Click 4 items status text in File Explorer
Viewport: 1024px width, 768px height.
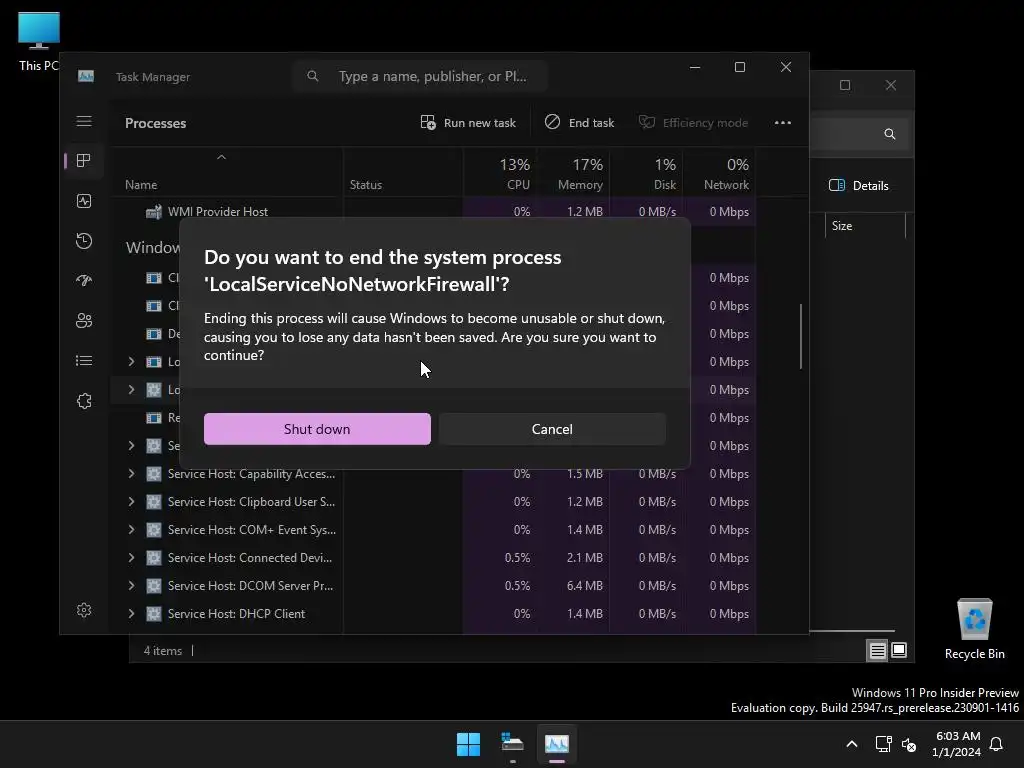coord(163,651)
